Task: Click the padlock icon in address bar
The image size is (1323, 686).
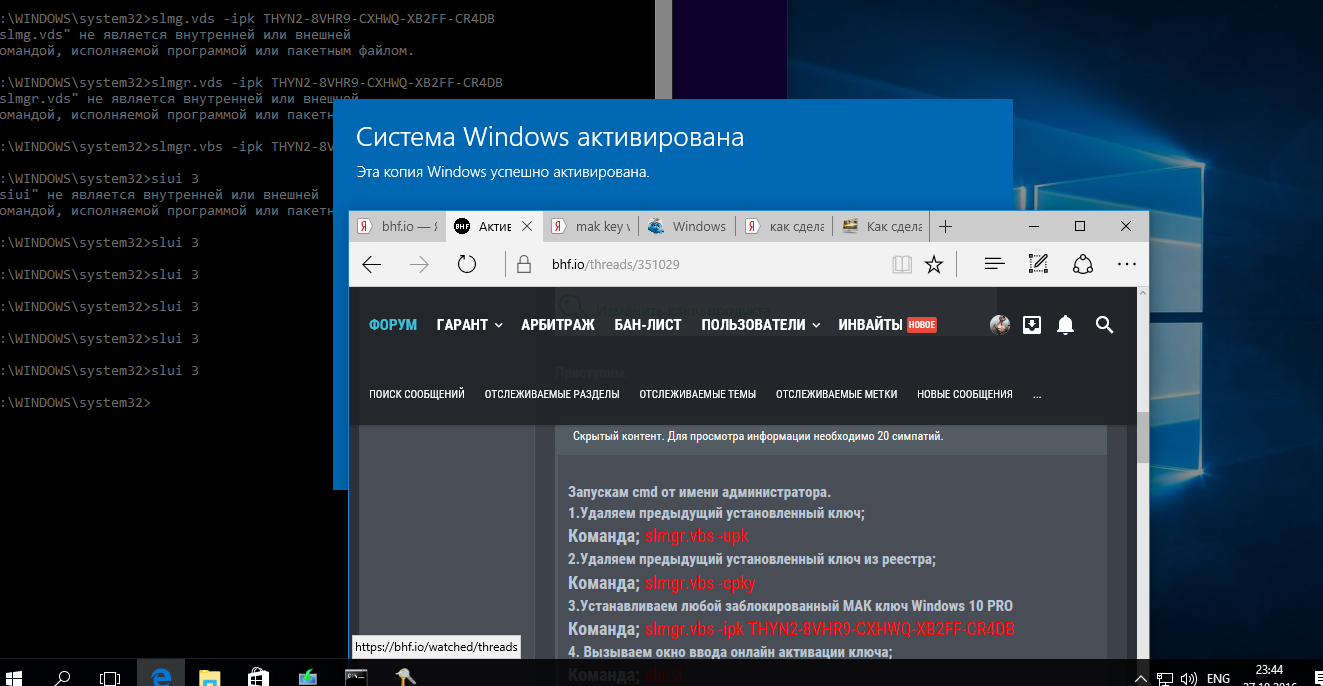Action: click(x=523, y=265)
